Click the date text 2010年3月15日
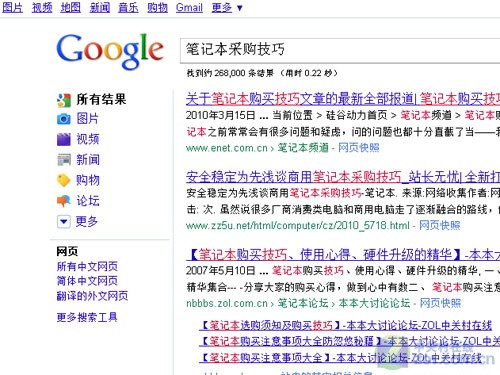This screenshot has width=500, height=375. click(221, 115)
